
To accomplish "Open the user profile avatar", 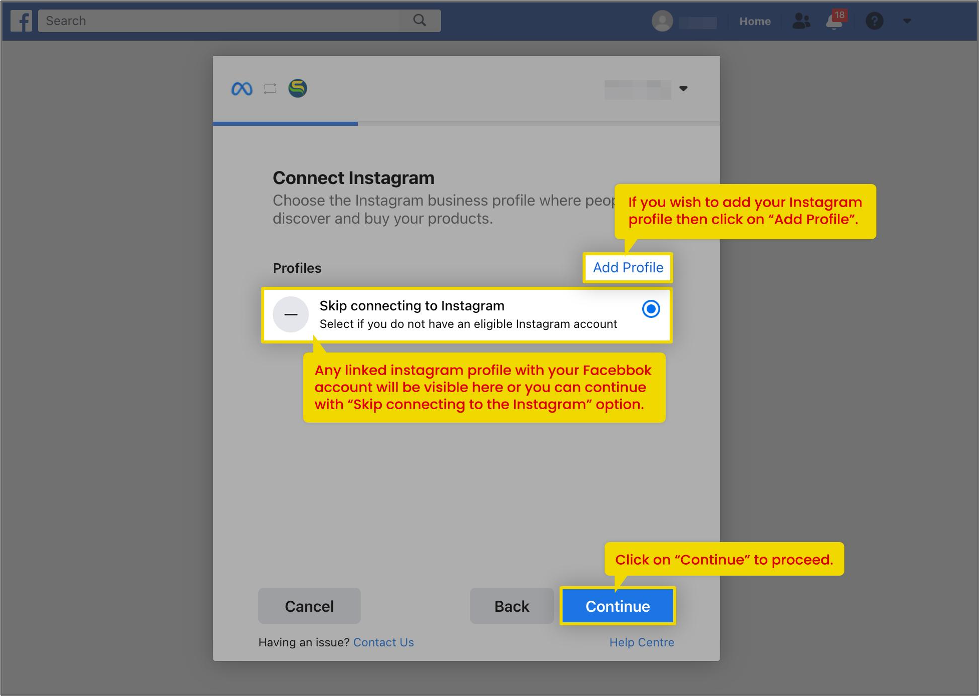I will click(662, 21).
